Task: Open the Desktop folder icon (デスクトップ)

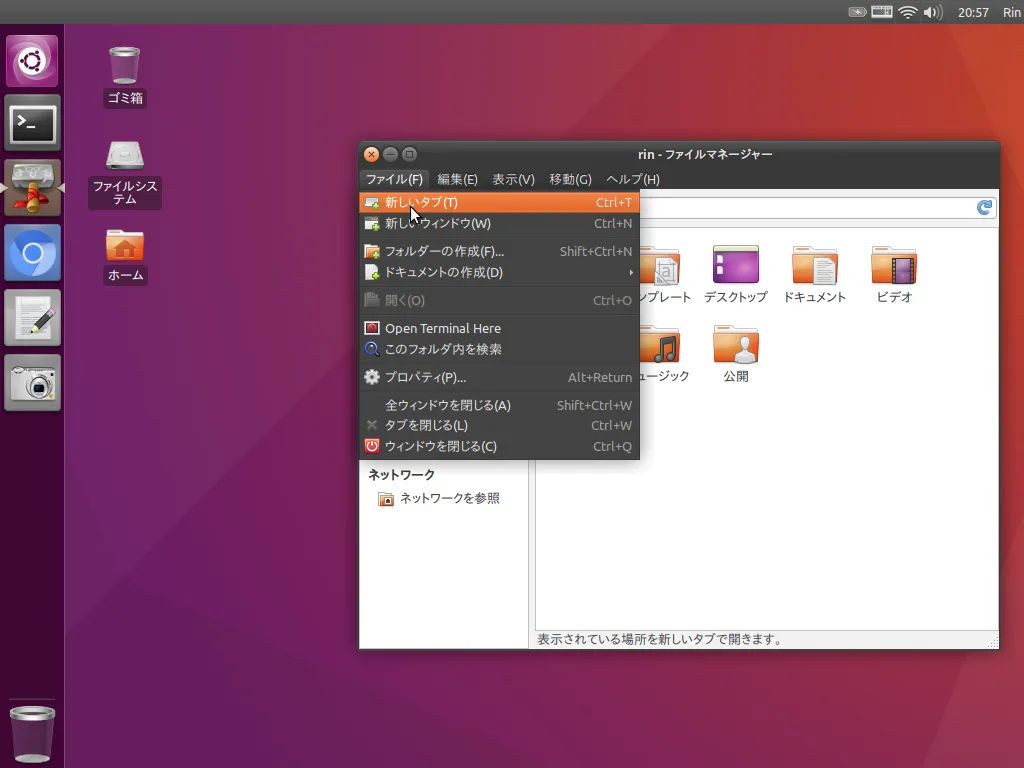Action: (x=735, y=267)
